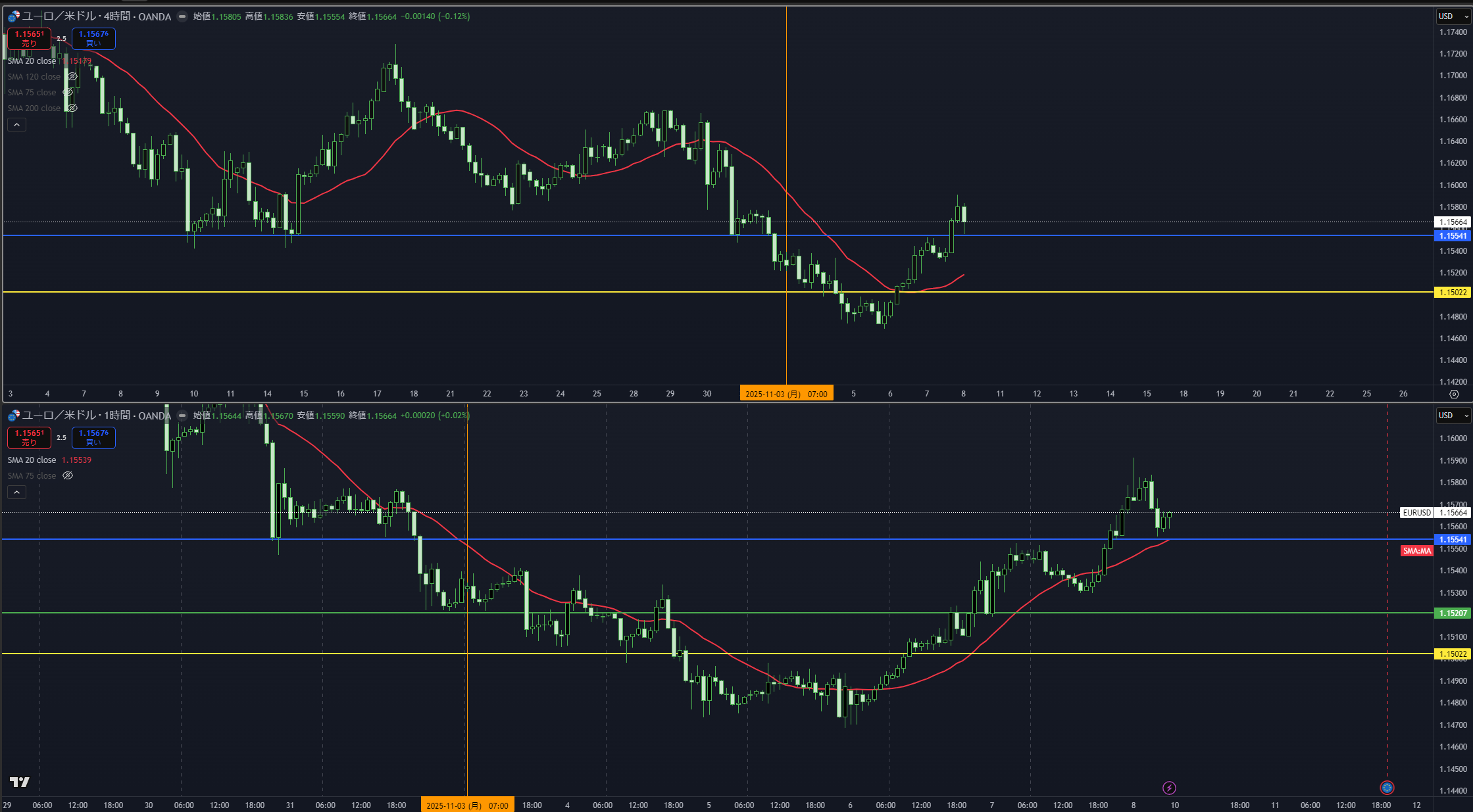
Task: Open time axis settings gear in 4-hour chart
Action: pyautogui.click(x=1454, y=394)
